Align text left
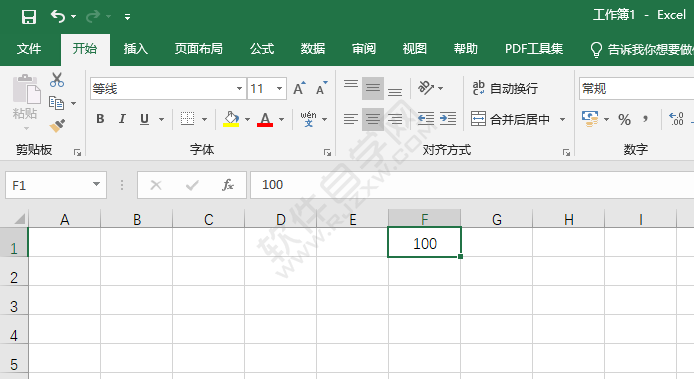 tap(351, 119)
